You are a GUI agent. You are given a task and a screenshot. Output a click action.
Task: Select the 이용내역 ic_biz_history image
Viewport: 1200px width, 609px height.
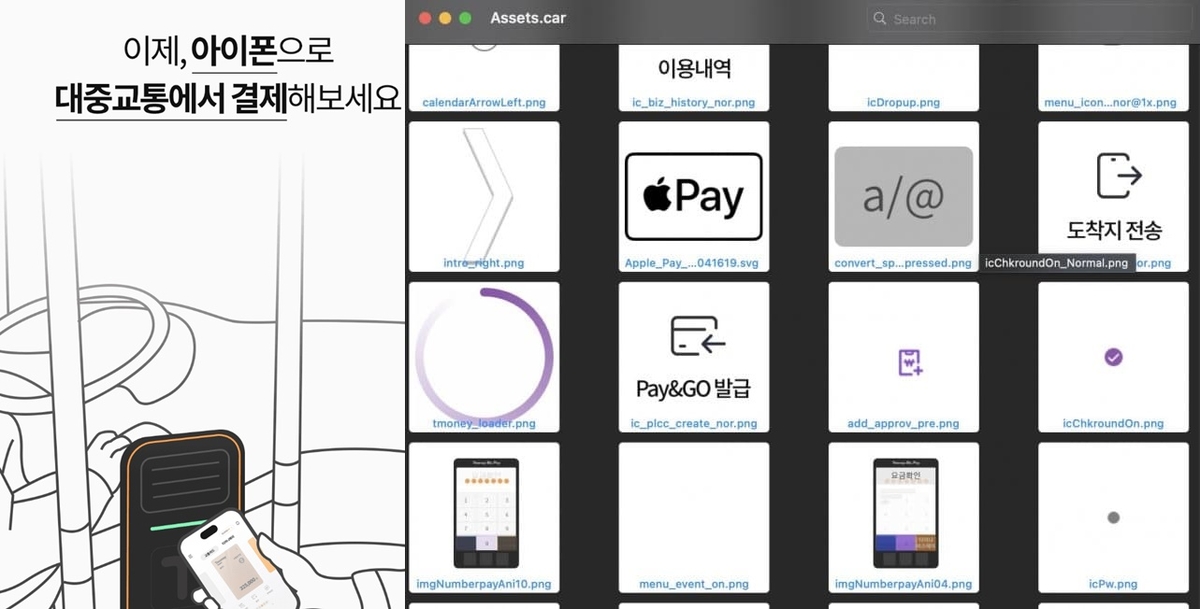694,69
